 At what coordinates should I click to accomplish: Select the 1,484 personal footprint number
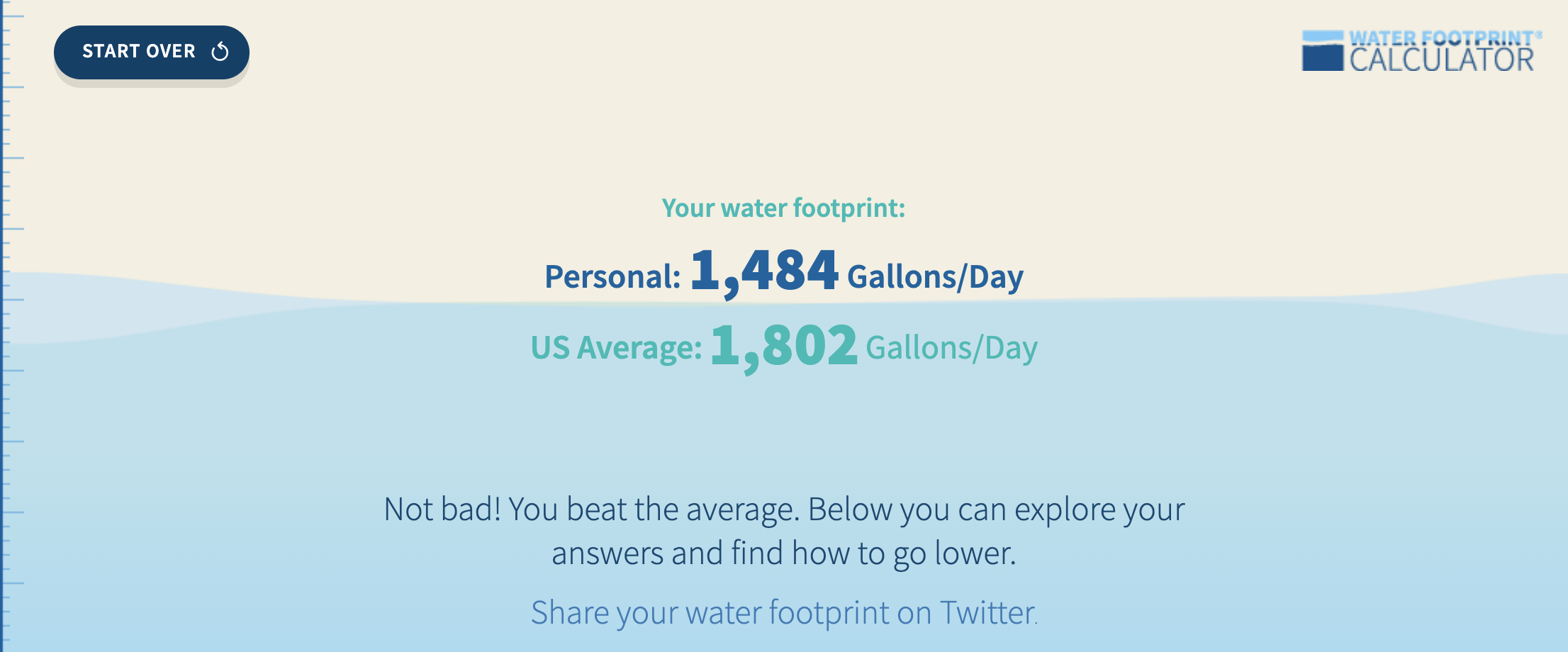764,271
